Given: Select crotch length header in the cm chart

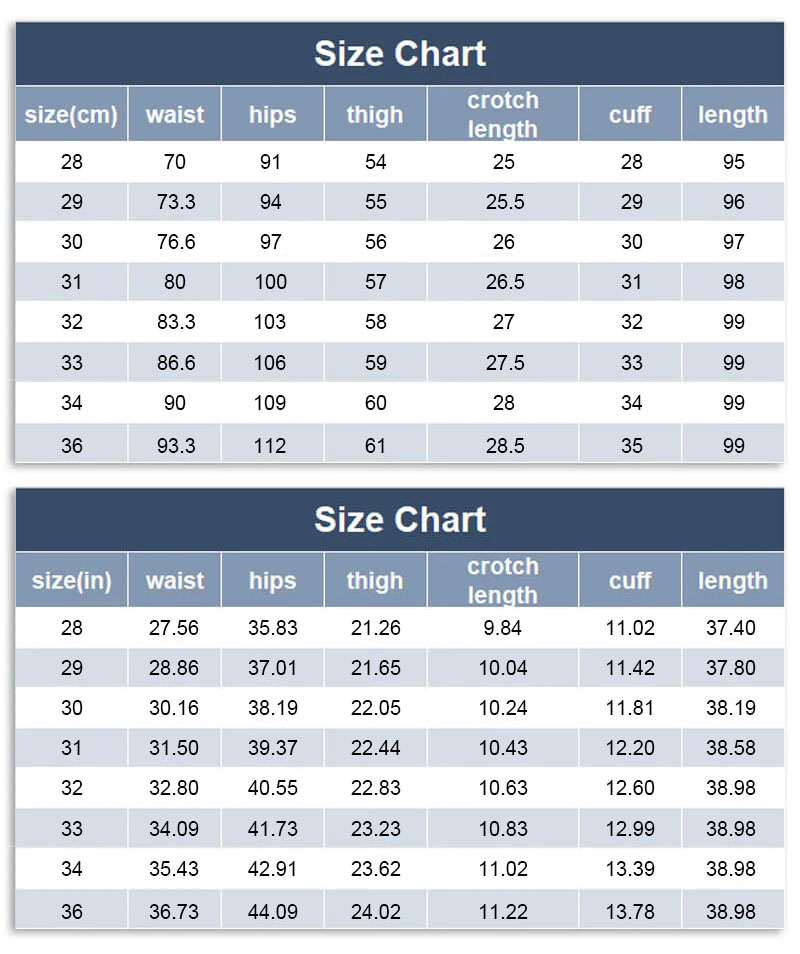Looking at the screenshot, I should click(x=503, y=115).
